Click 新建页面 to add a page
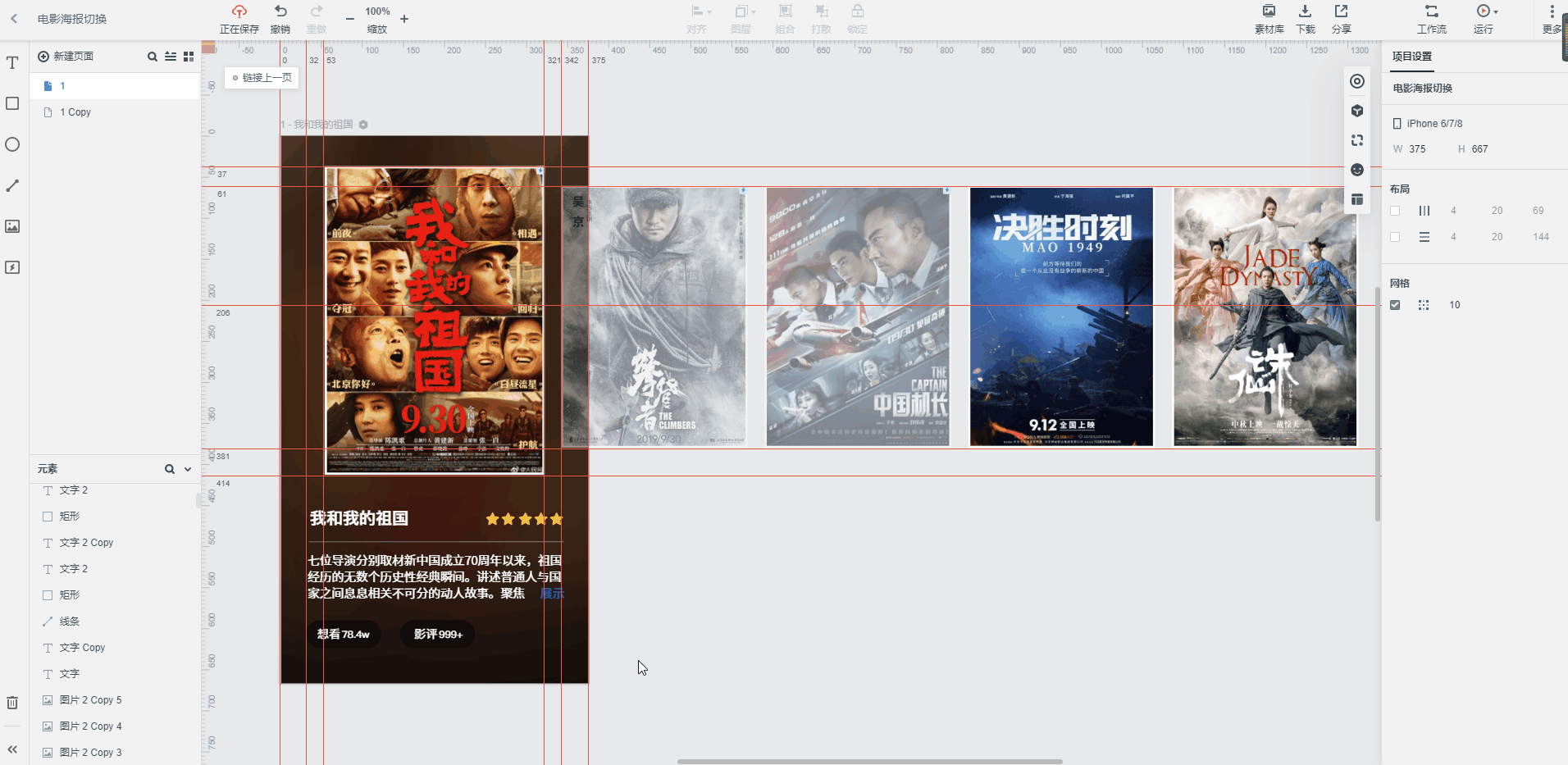 click(x=66, y=57)
